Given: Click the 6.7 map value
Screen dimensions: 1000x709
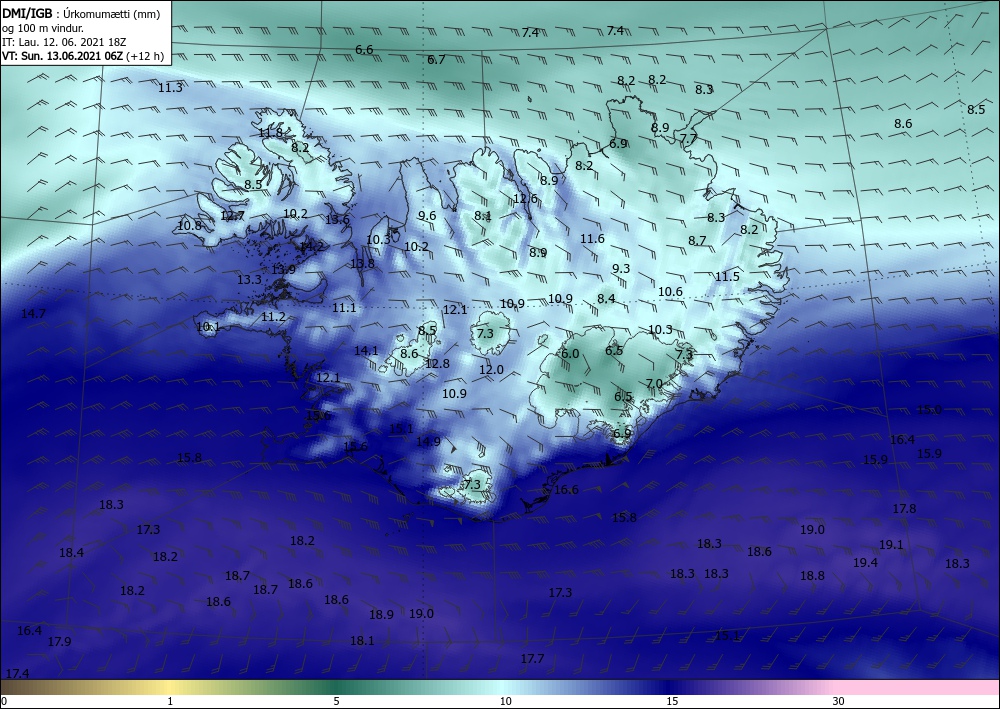Looking at the screenshot, I should click(x=436, y=60).
